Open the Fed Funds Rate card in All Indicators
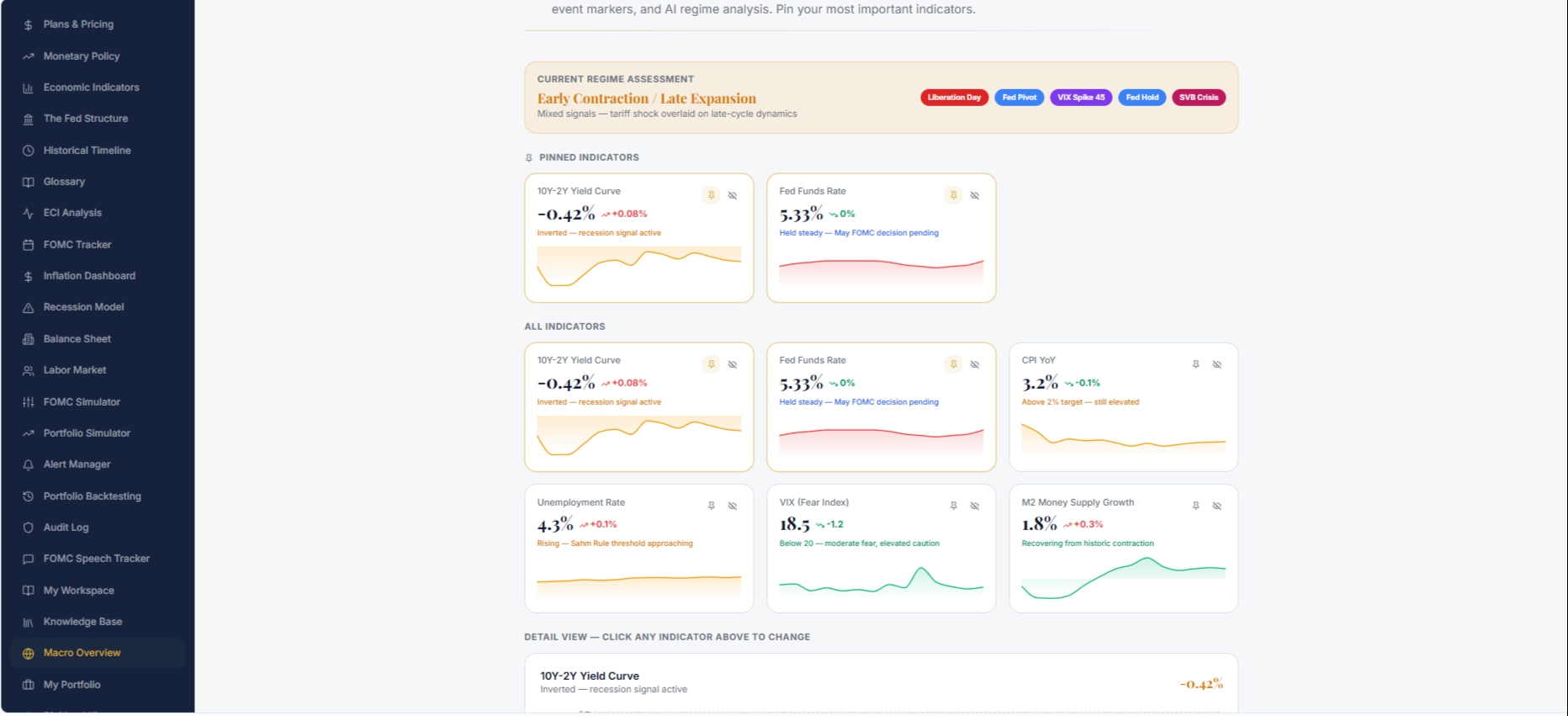The image size is (1568, 716). [x=882, y=407]
